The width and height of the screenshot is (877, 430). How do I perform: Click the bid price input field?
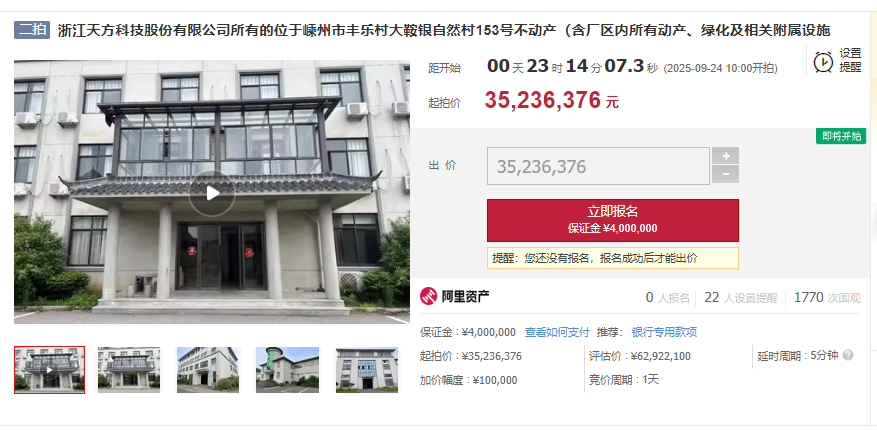598,166
